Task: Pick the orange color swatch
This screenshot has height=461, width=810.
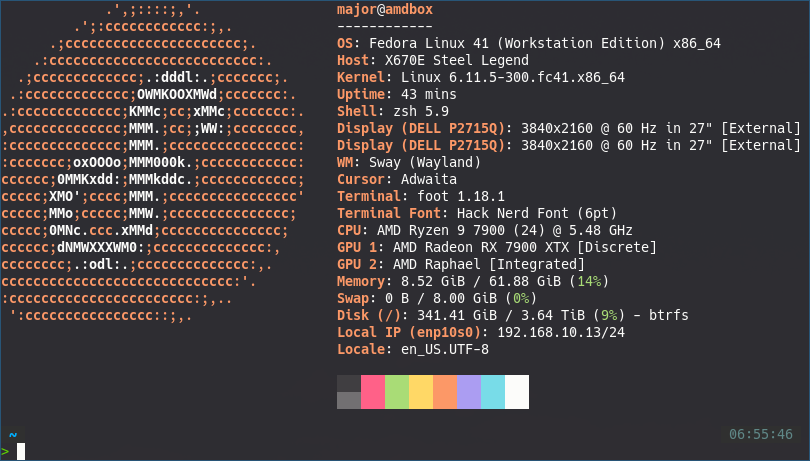Action: tap(445, 392)
